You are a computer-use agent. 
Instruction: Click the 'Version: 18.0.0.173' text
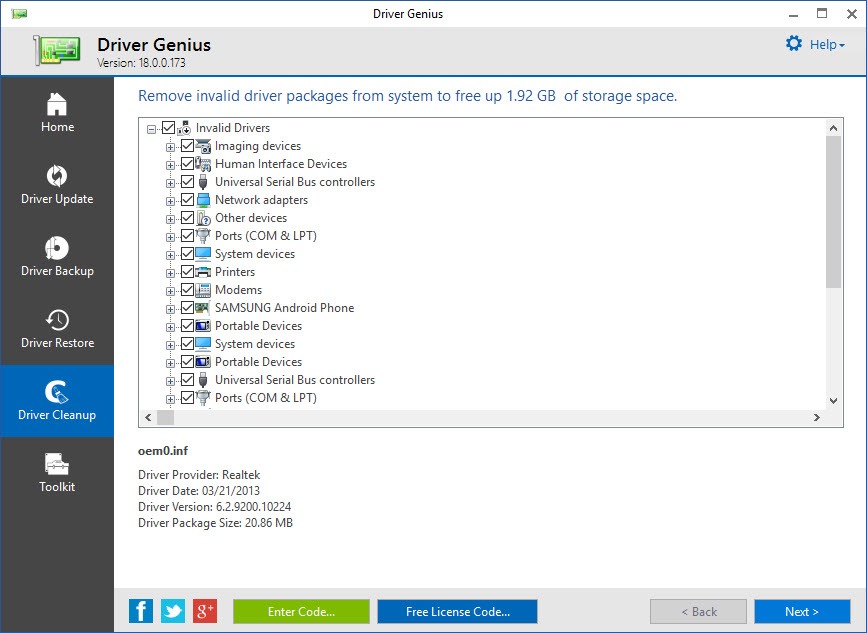click(142, 63)
